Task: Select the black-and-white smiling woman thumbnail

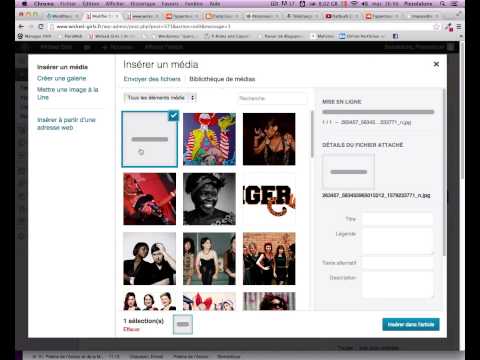Action: (x=209, y=199)
